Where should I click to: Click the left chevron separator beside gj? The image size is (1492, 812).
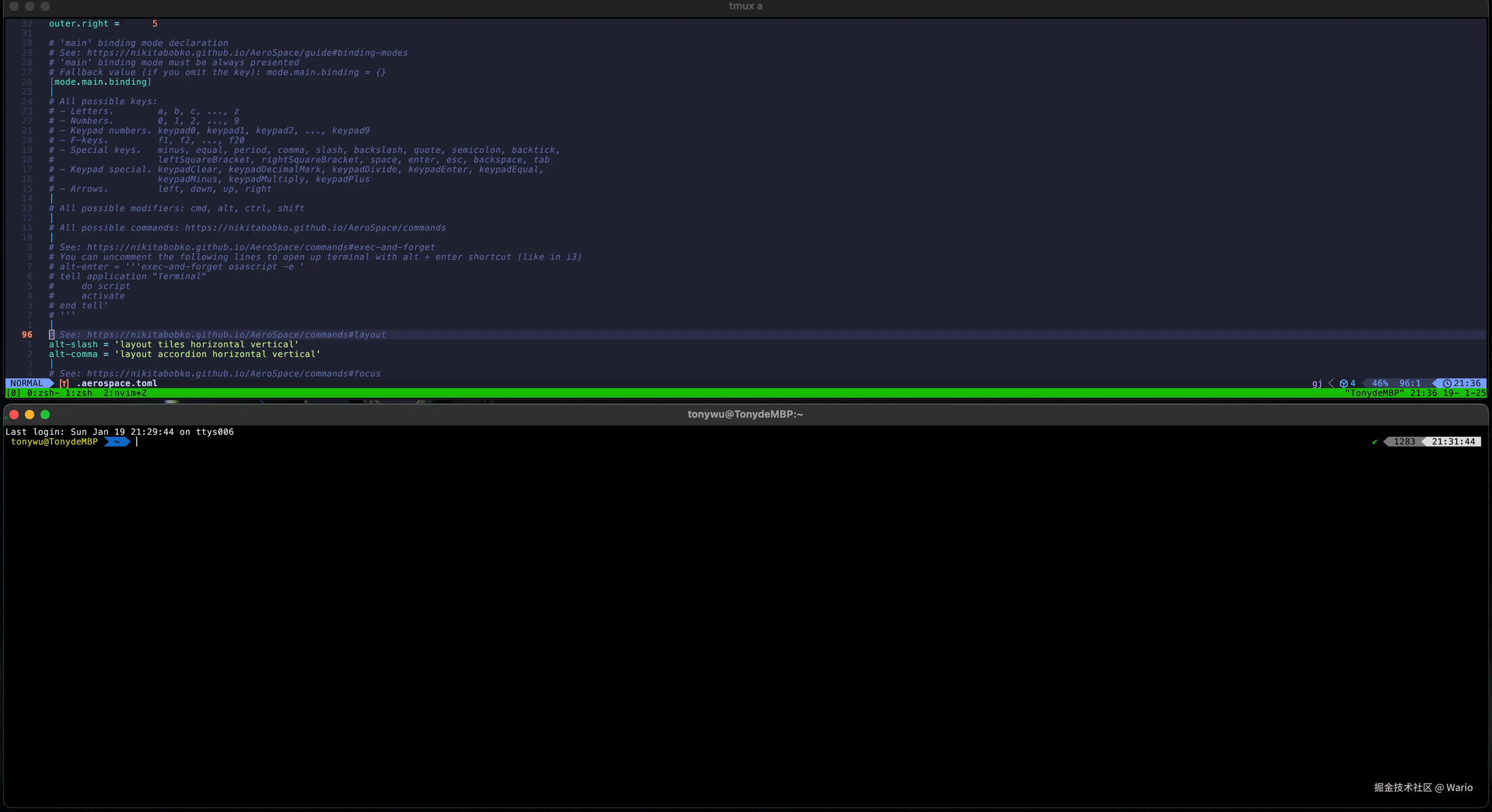pyautogui.click(x=1331, y=383)
